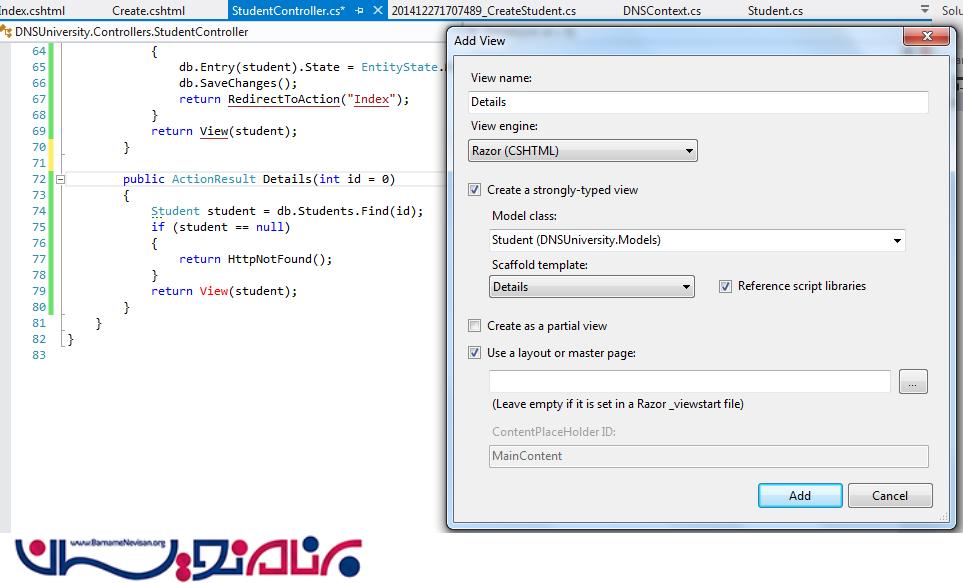Uncheck Create a strongly-typed view
Viewport: 963px width, 583px height.
[x=475, y=190]
